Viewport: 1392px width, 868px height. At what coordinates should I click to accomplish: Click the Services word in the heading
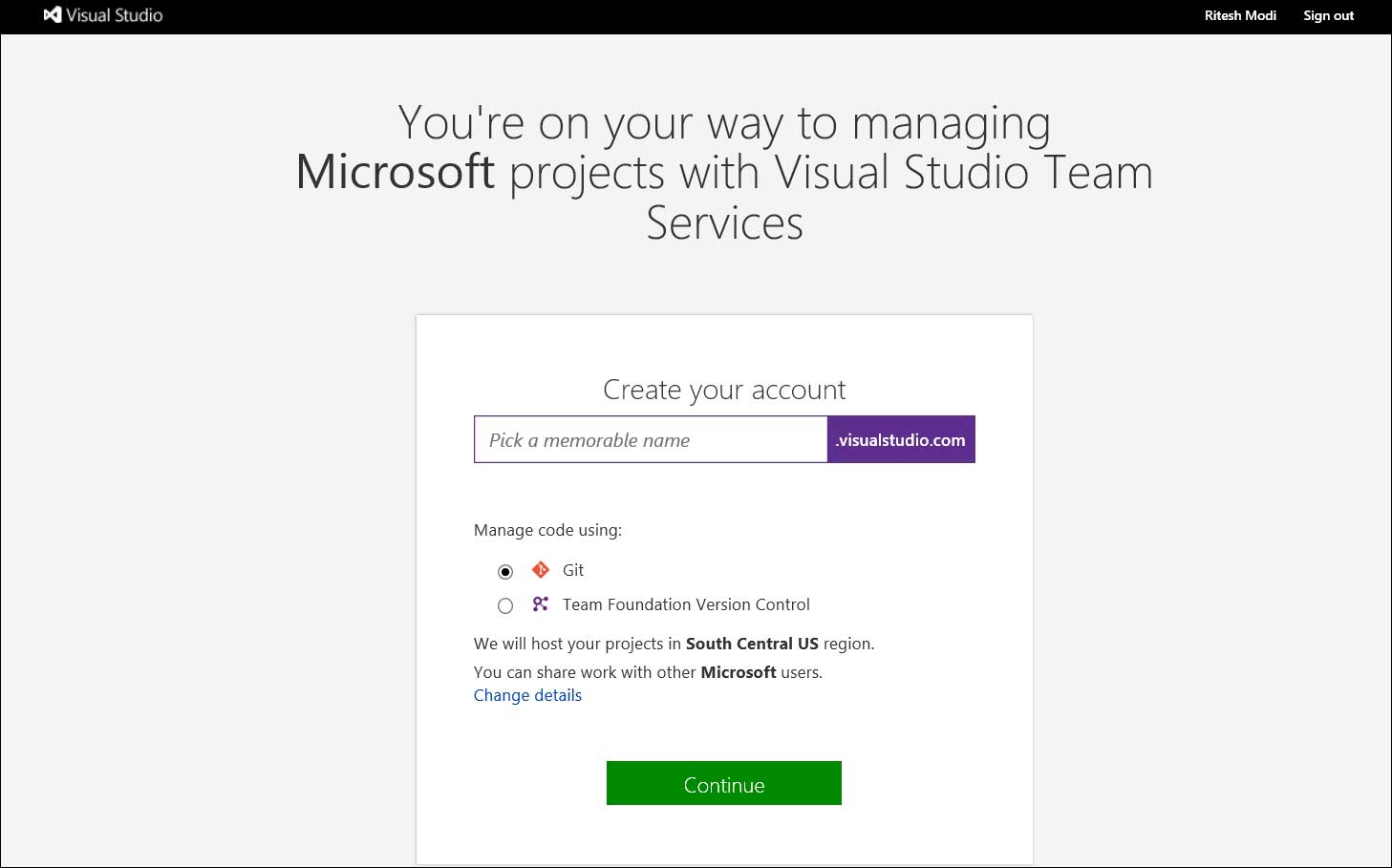724,223
